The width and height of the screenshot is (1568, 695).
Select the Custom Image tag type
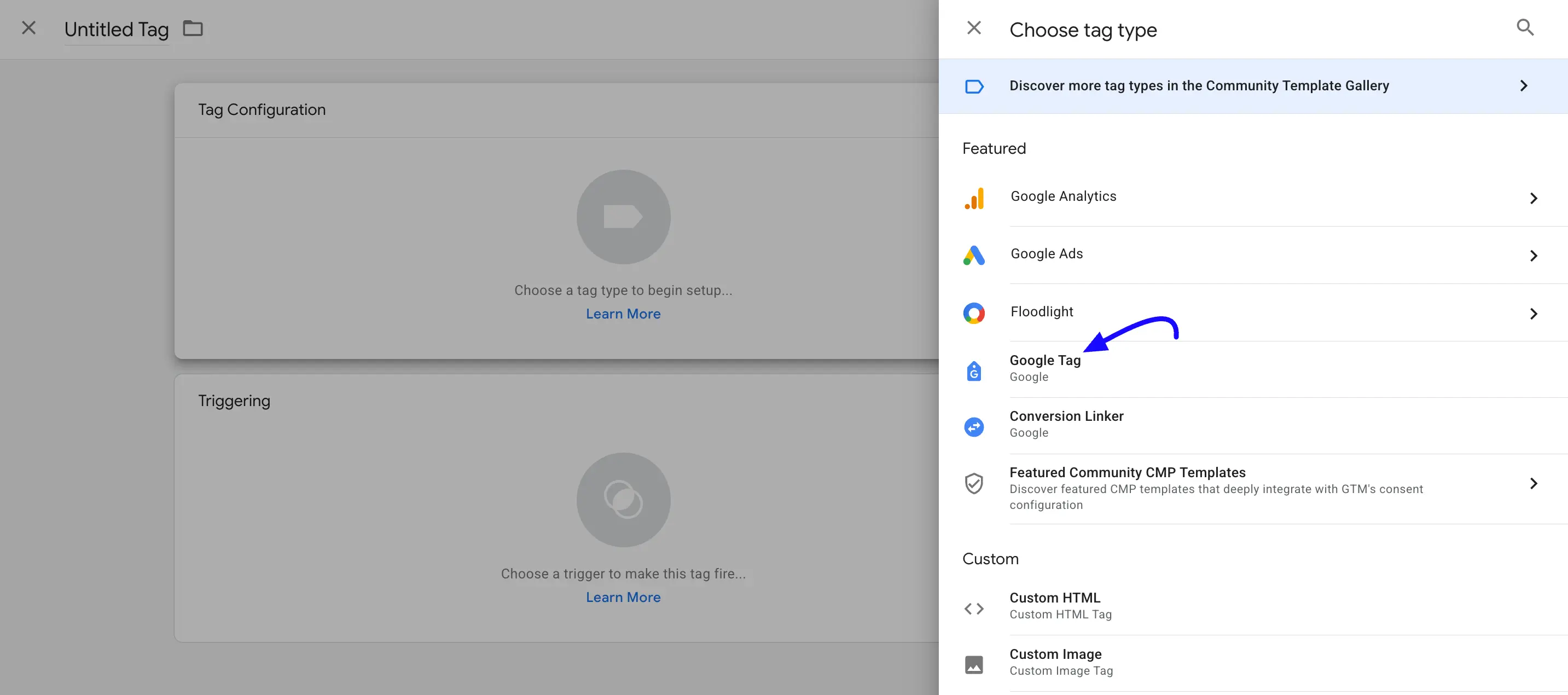tap(1253, 663)
